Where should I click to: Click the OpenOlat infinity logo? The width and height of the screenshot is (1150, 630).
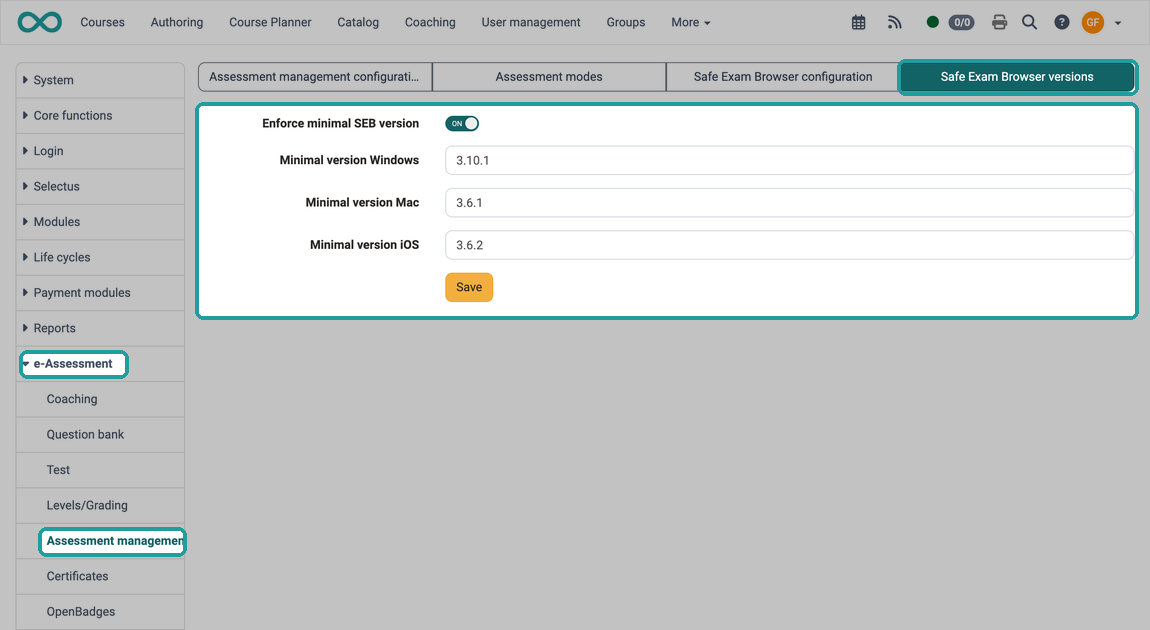(40, 22)
